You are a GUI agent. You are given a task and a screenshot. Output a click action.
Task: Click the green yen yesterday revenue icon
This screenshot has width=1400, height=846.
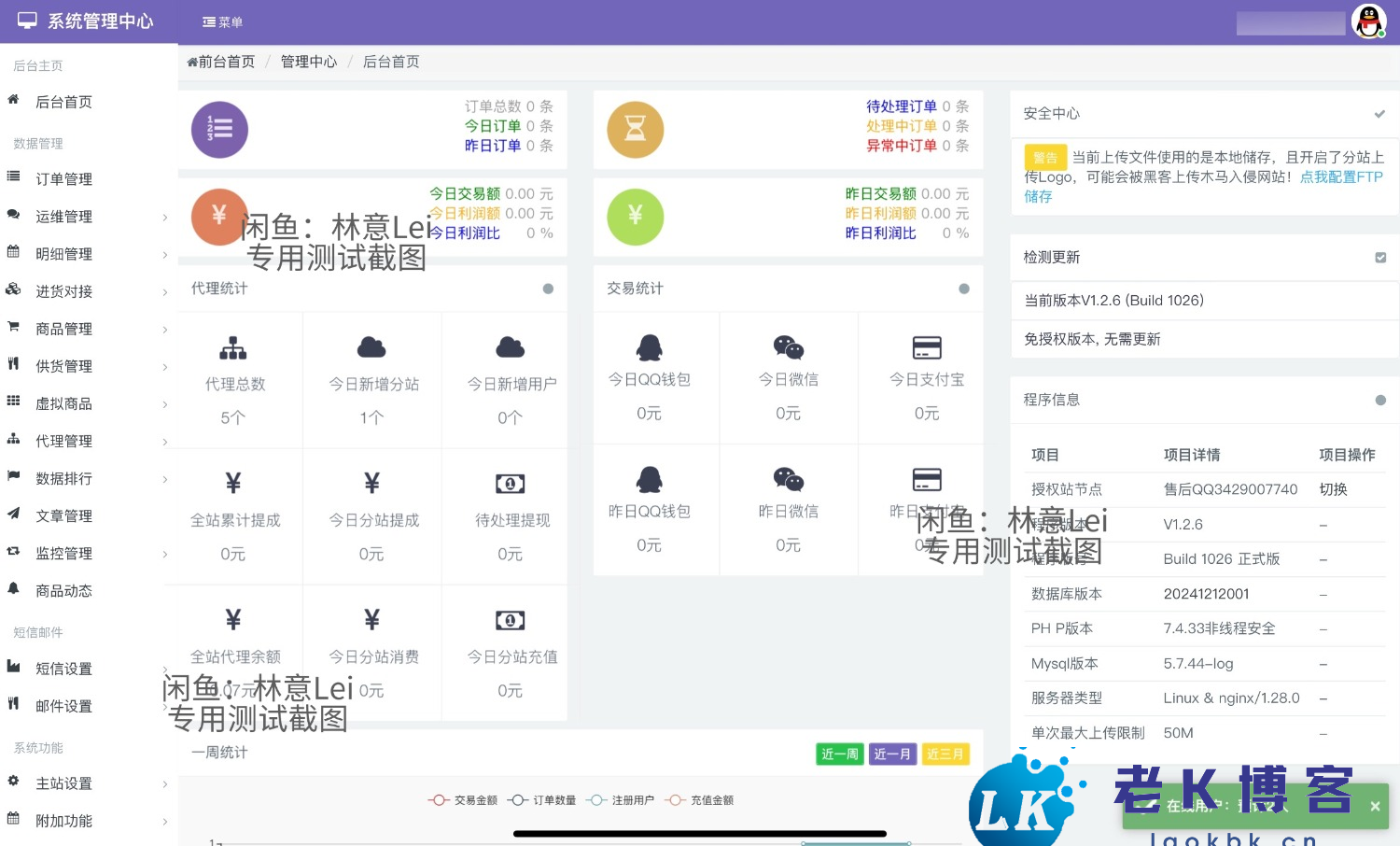pos(635,217)
